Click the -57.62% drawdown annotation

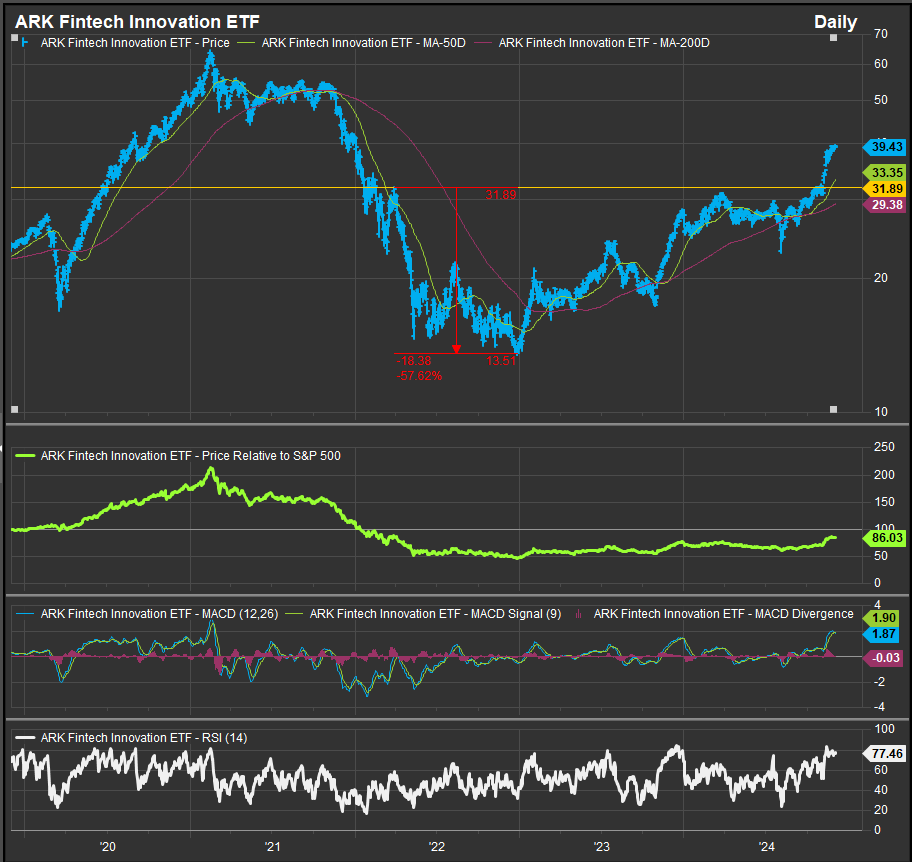pos(419,376)
